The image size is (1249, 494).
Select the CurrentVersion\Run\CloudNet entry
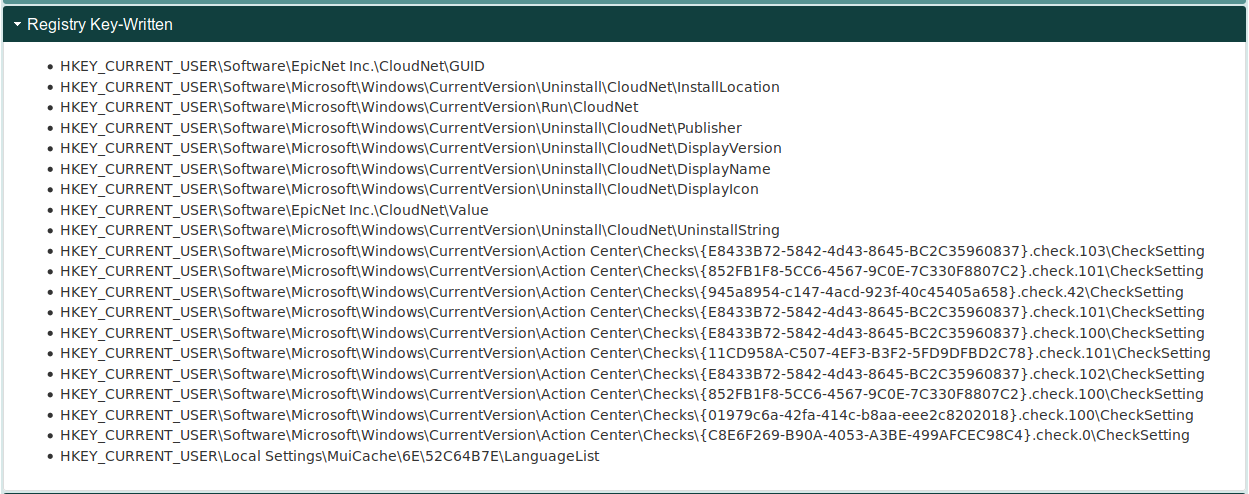[349, 107]
